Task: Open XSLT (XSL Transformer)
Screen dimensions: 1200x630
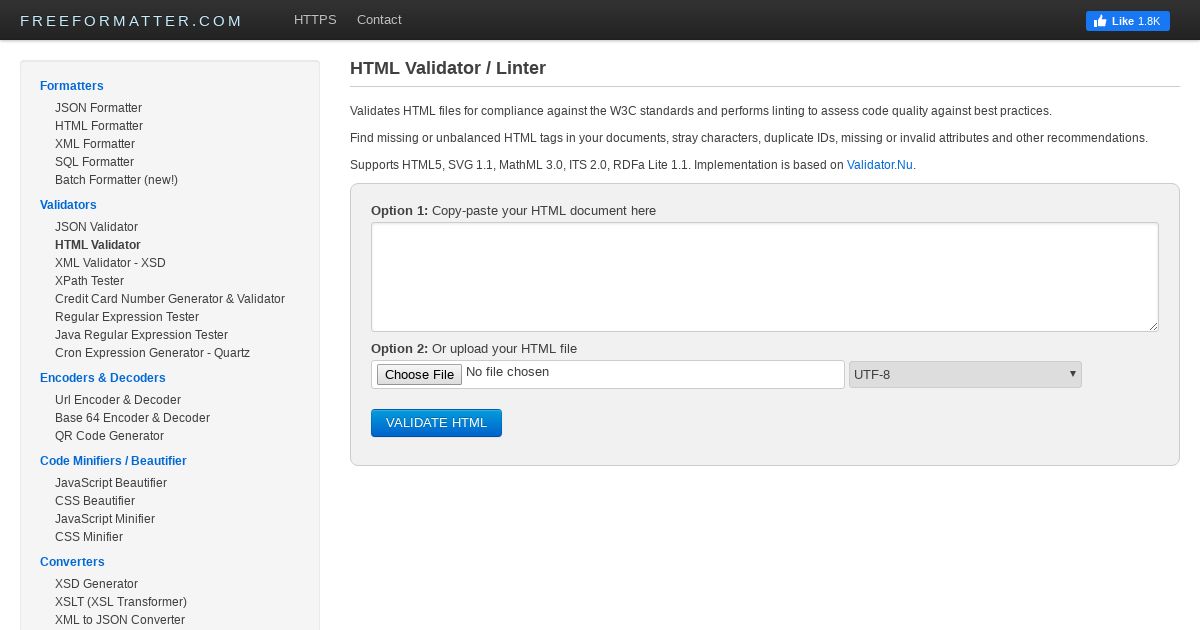Action: [121, 602]
